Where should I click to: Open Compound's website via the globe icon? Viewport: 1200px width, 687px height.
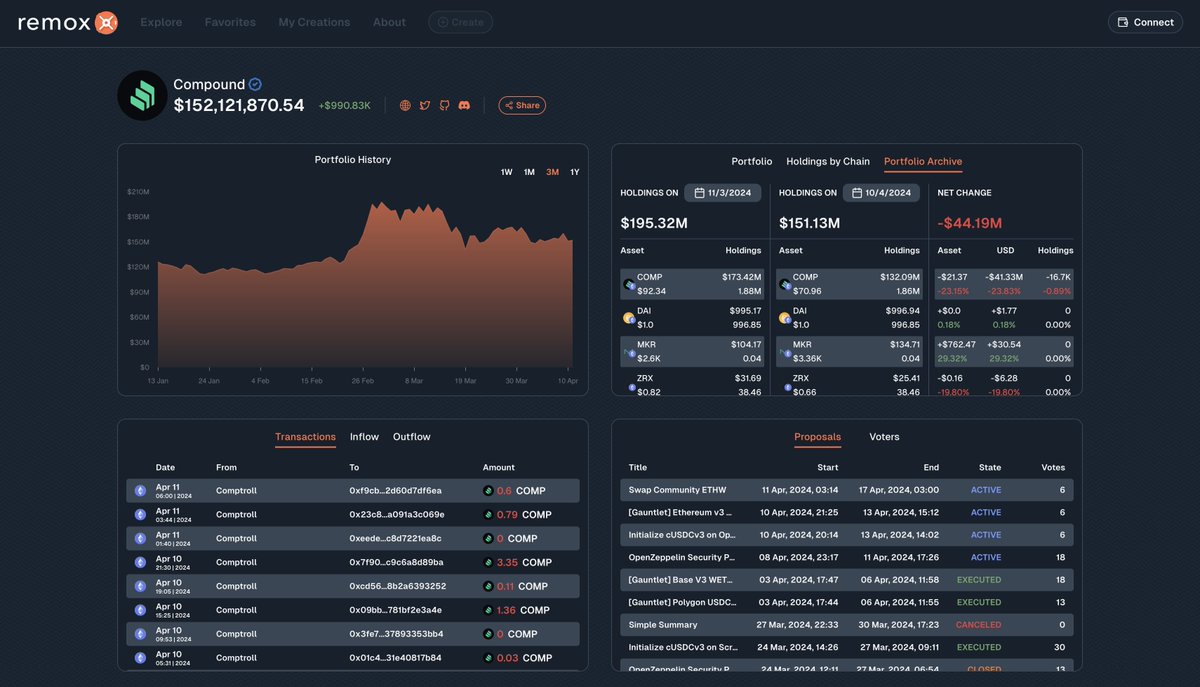click(404, 104)
